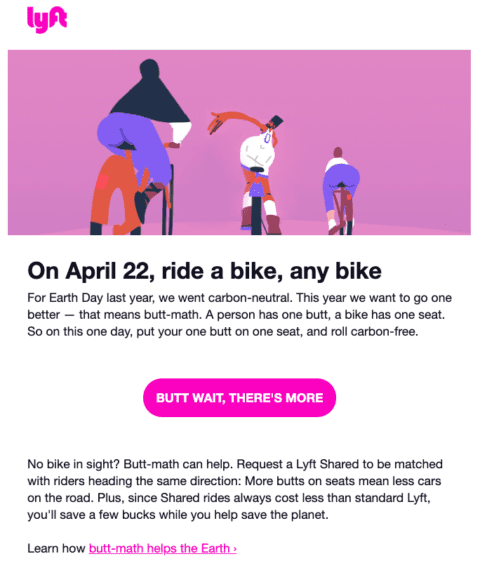Image resolution: width=480 pixels, height=568 pixels.
Task: Click the "roll carbon-free" sentence line
Action: [x=223, y=331]
